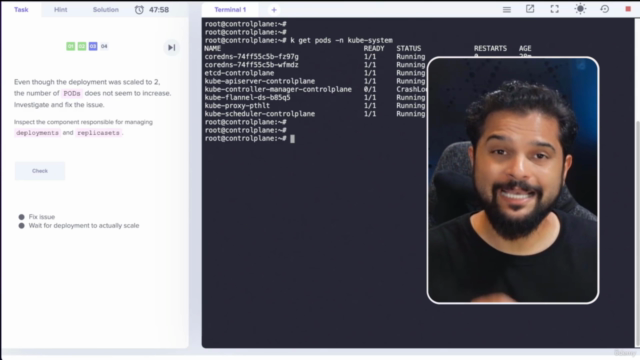Click 'Wait for deployment to actually scale'
The image size is (640, 360).
point(84,225)
